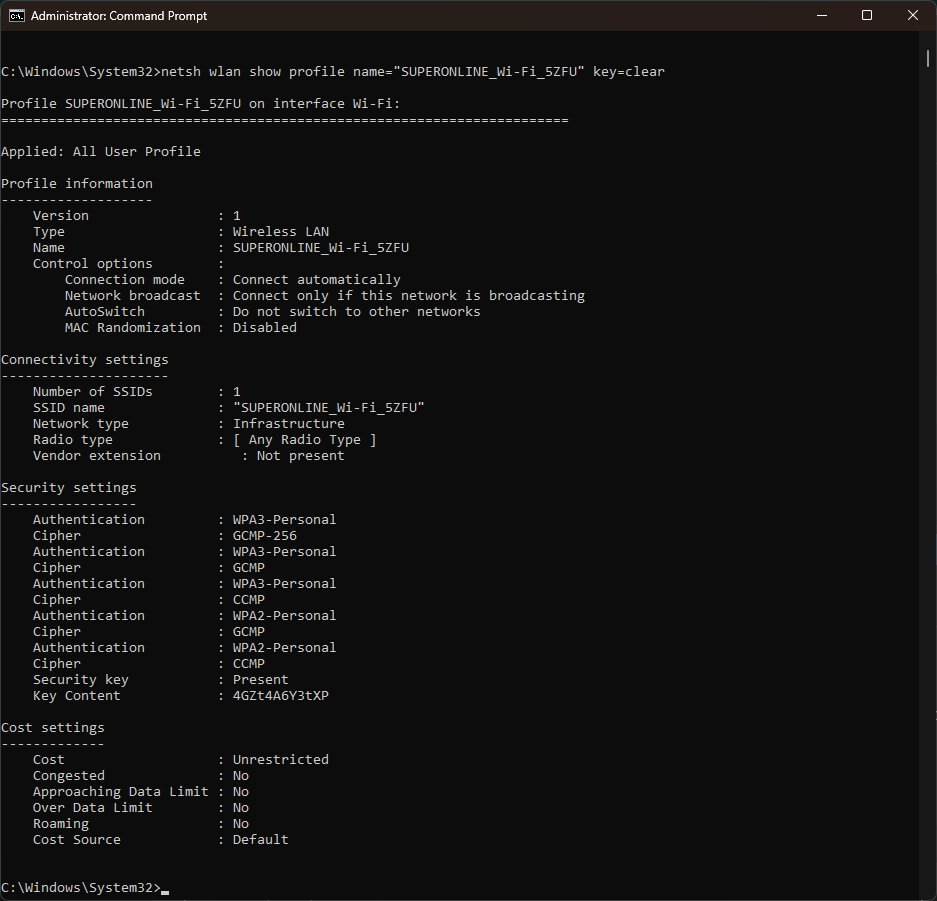
Task: Maximize the Command Prompt window
Action: pos(867,16)
